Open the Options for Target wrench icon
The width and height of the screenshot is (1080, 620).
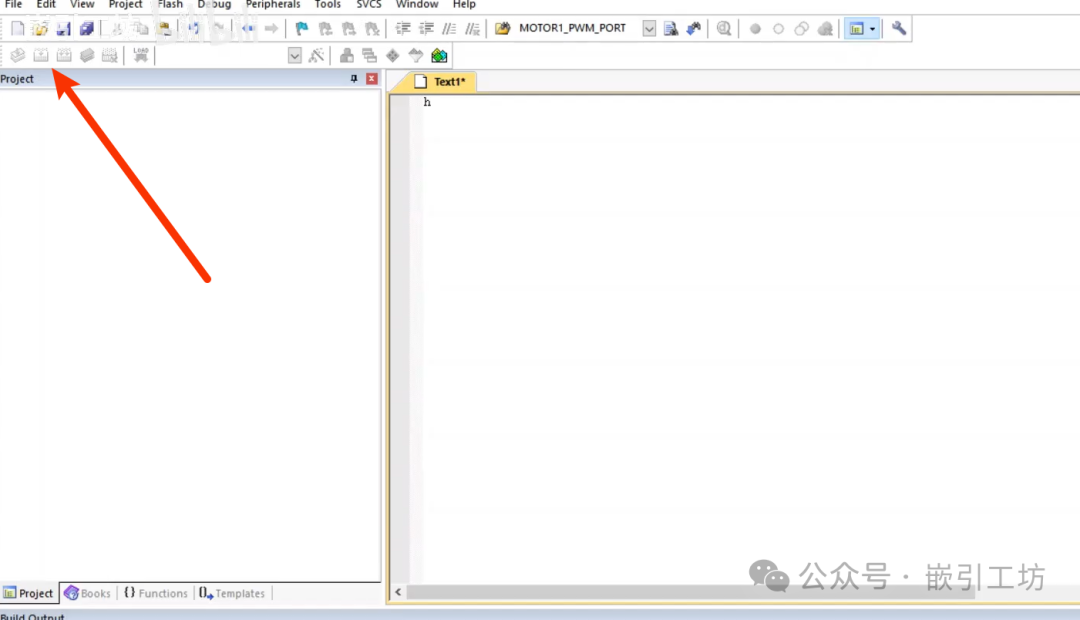pyautogui.click(x=898, y=28)
